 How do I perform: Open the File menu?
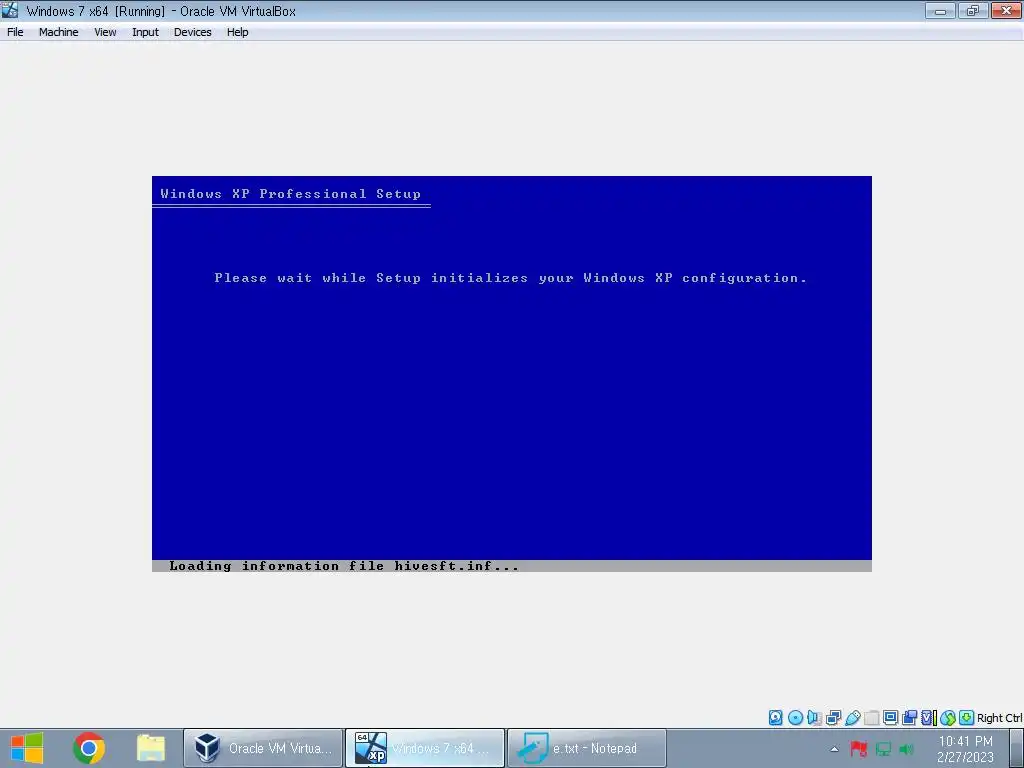click(15, 32)
